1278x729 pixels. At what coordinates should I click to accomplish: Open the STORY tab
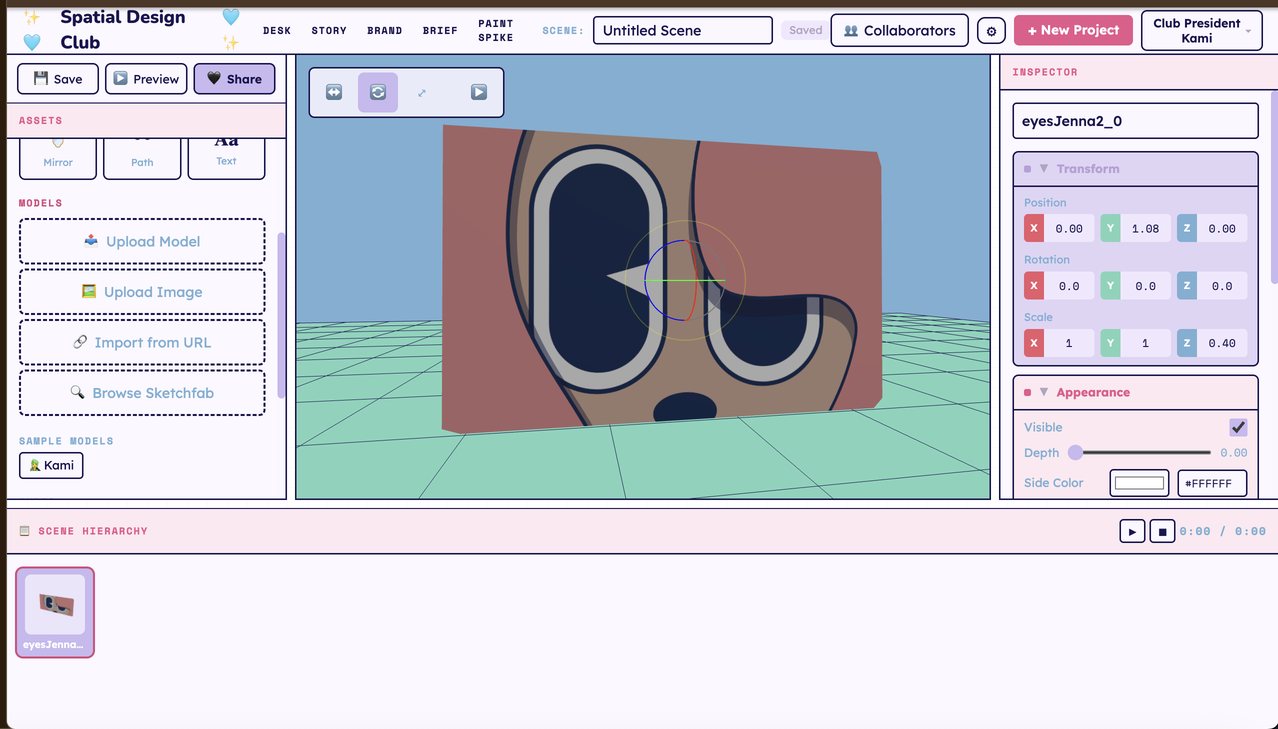pos(329,31)
